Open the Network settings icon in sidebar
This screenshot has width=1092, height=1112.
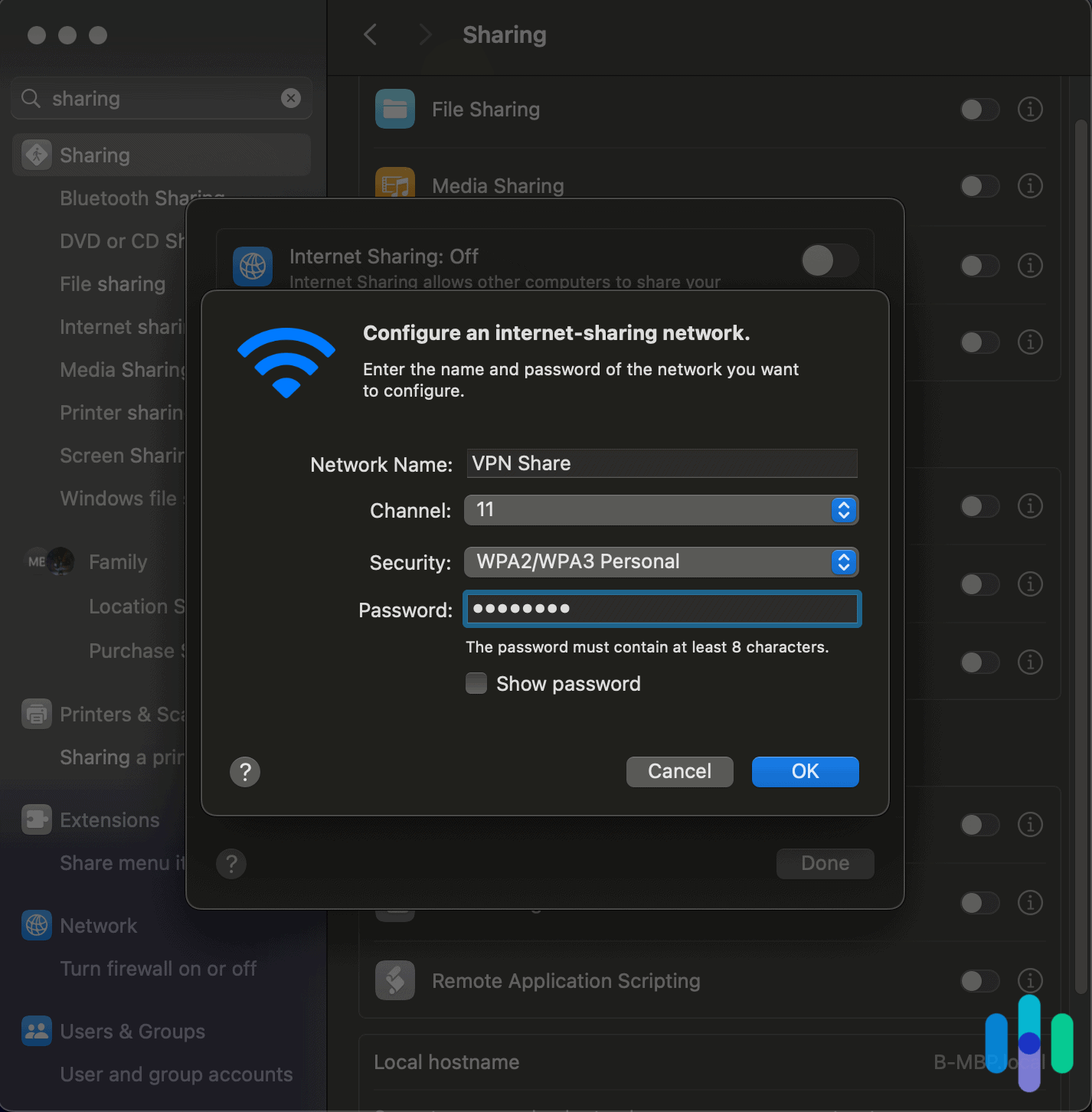coord(35,925)
